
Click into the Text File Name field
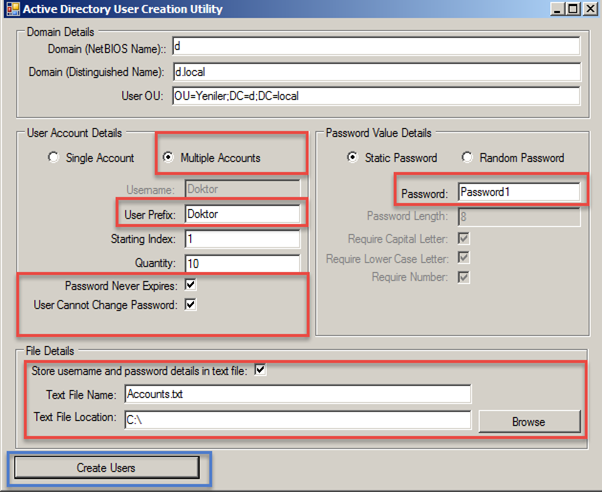coord(298,394)
